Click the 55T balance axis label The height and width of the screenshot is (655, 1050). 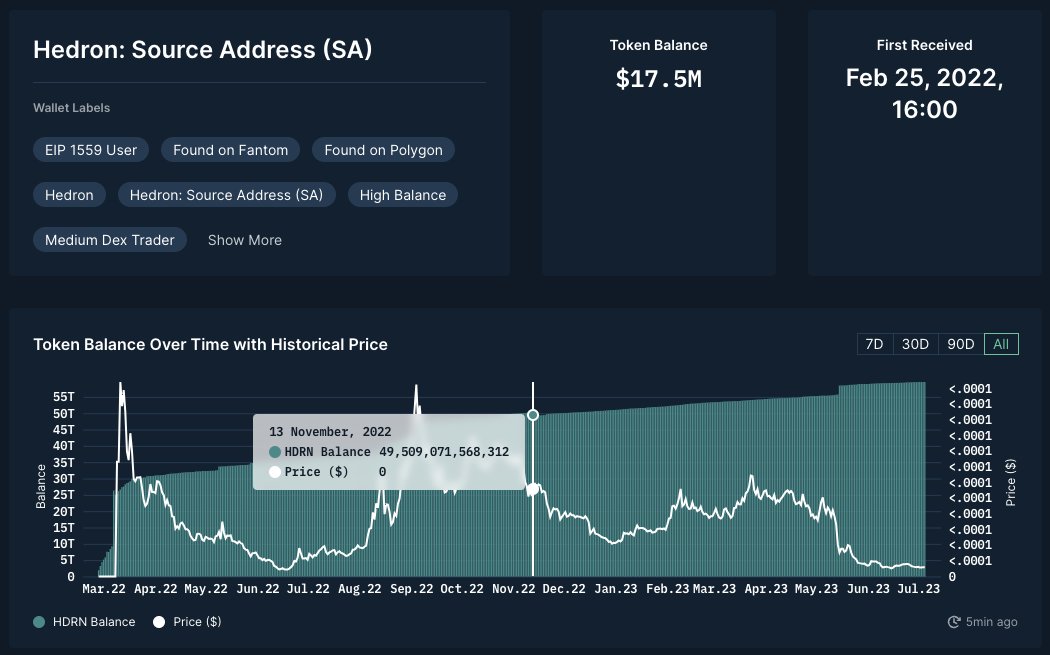pyautogui.click(x=64, y=396)
